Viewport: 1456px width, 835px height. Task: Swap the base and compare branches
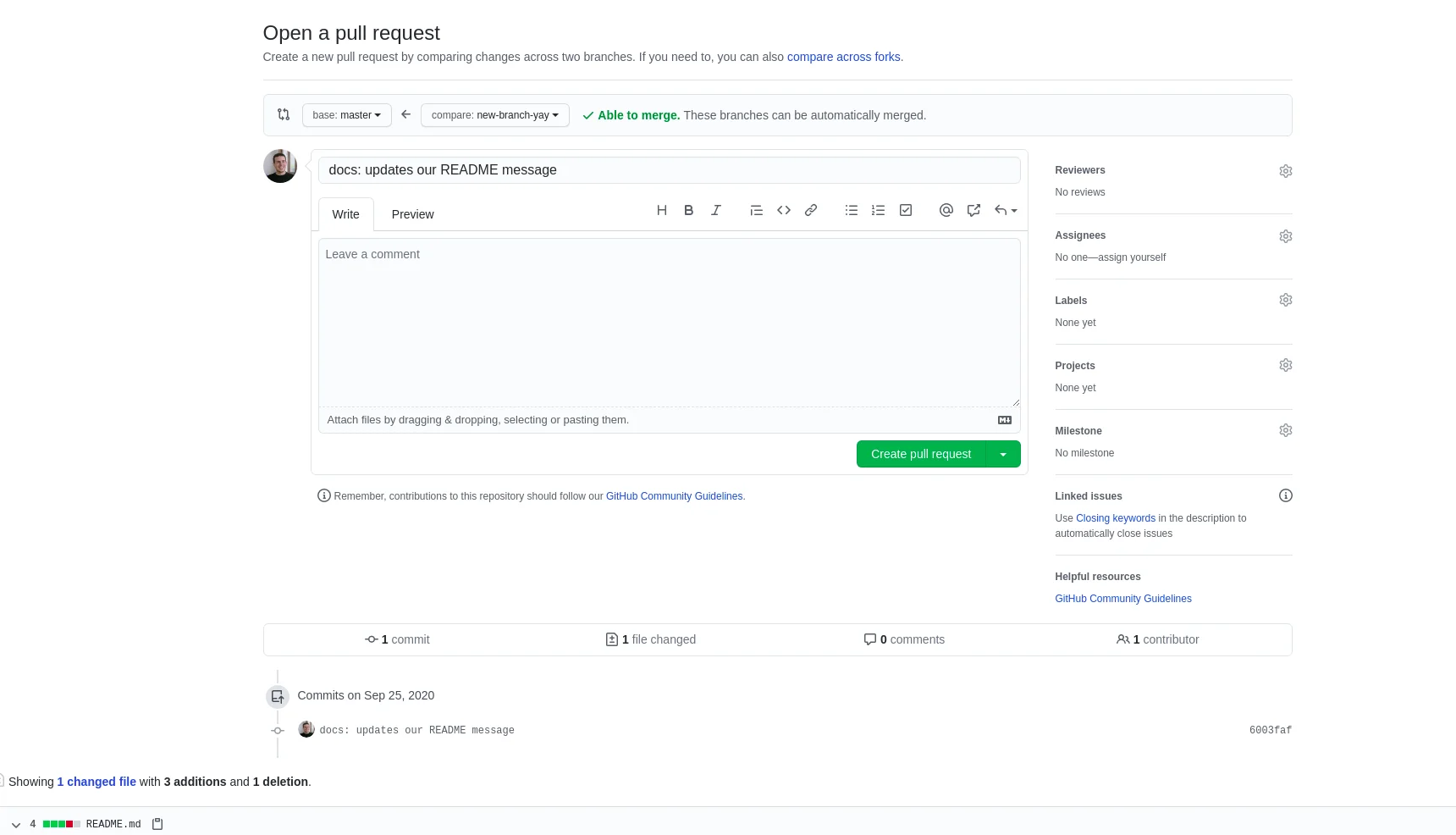pyautogui.click(x=284, y=114)
